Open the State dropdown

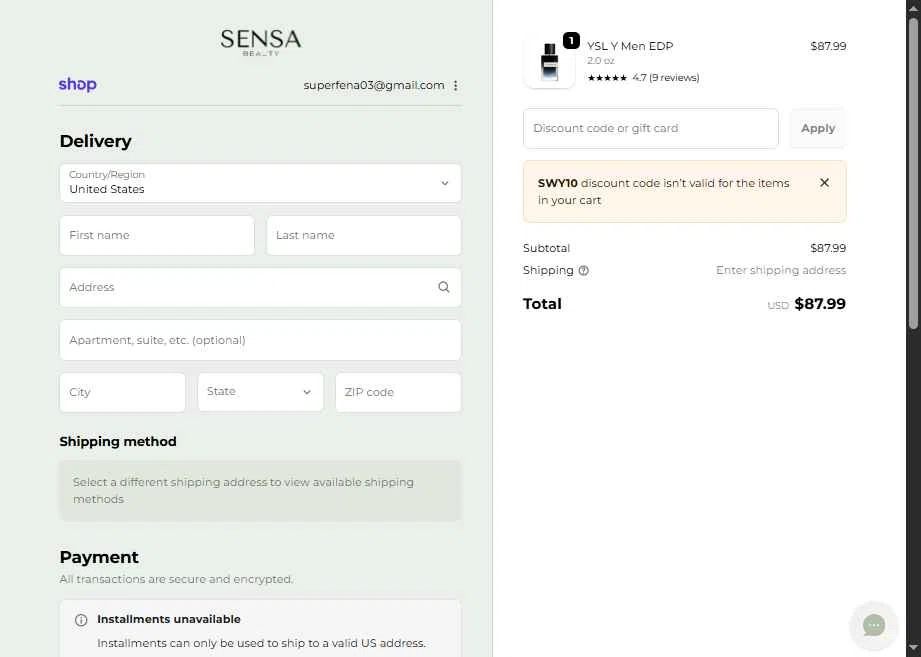260,392
